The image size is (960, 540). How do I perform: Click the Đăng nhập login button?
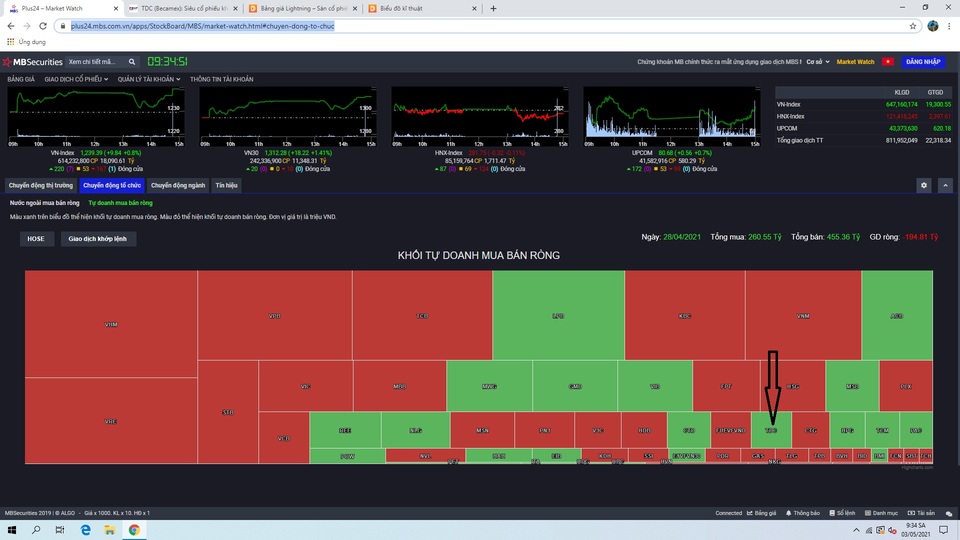[x=922, y=62]
